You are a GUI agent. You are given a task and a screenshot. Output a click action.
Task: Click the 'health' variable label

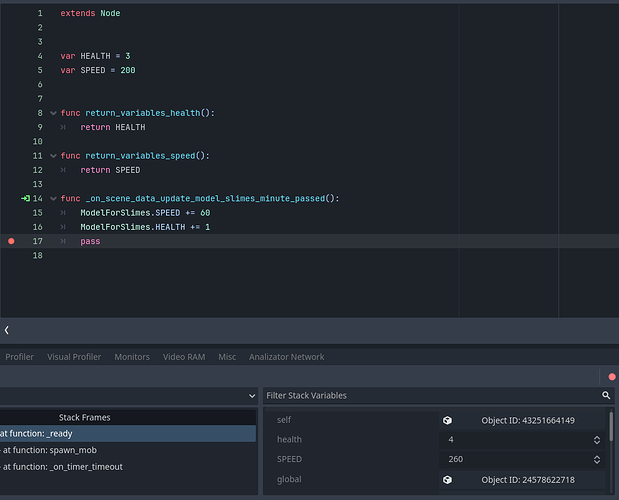289,439
